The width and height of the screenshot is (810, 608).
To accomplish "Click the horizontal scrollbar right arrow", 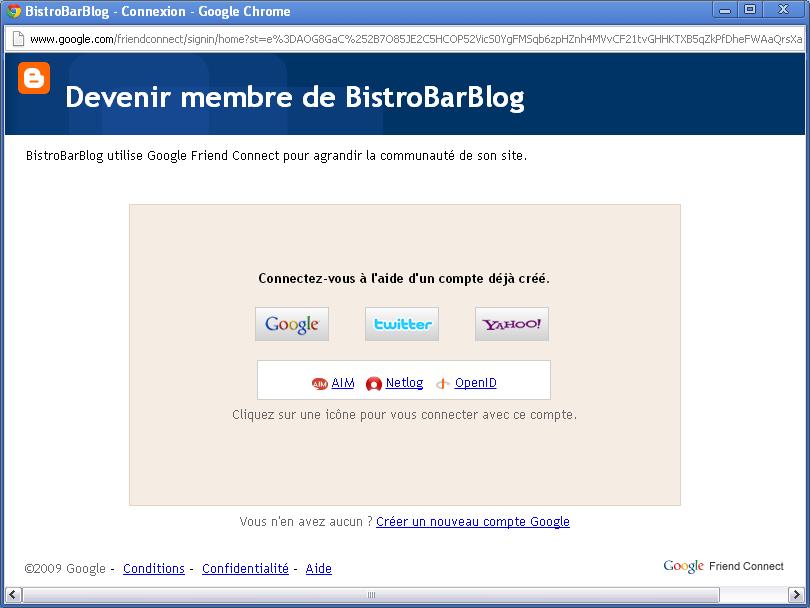I will [x=796, y=595].
